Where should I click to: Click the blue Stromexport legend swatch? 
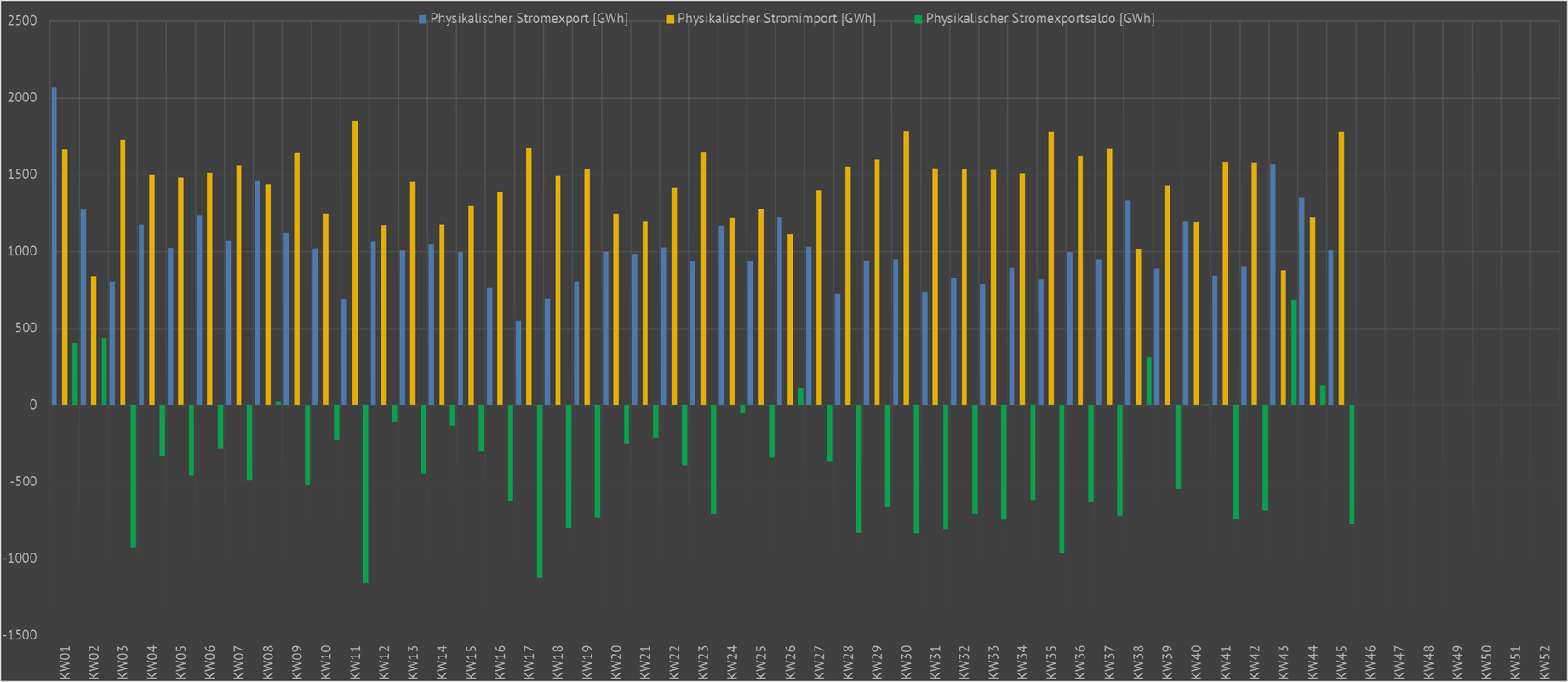click(422, 19)
